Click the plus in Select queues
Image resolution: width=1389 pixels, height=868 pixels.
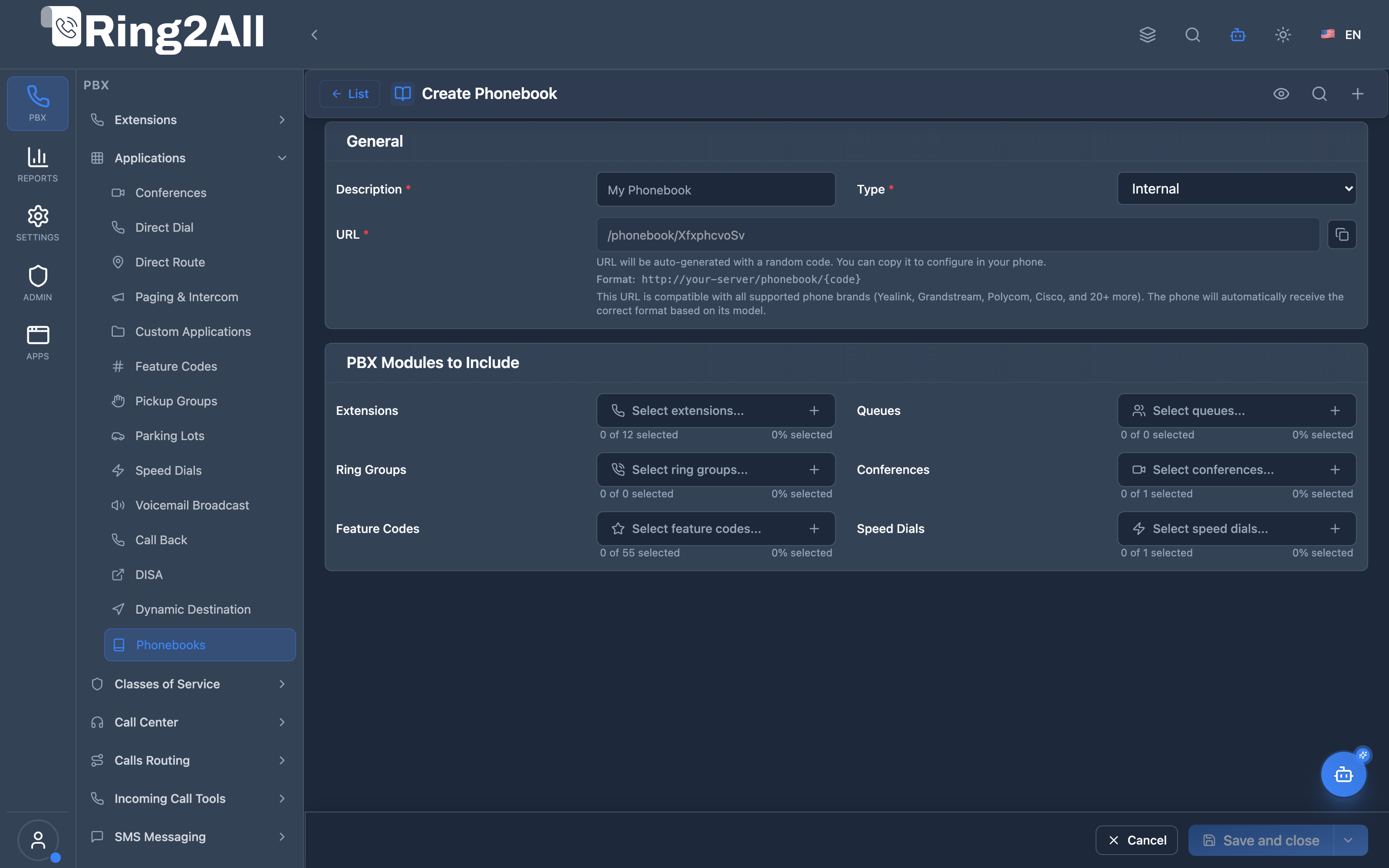tap(1335, 411)
